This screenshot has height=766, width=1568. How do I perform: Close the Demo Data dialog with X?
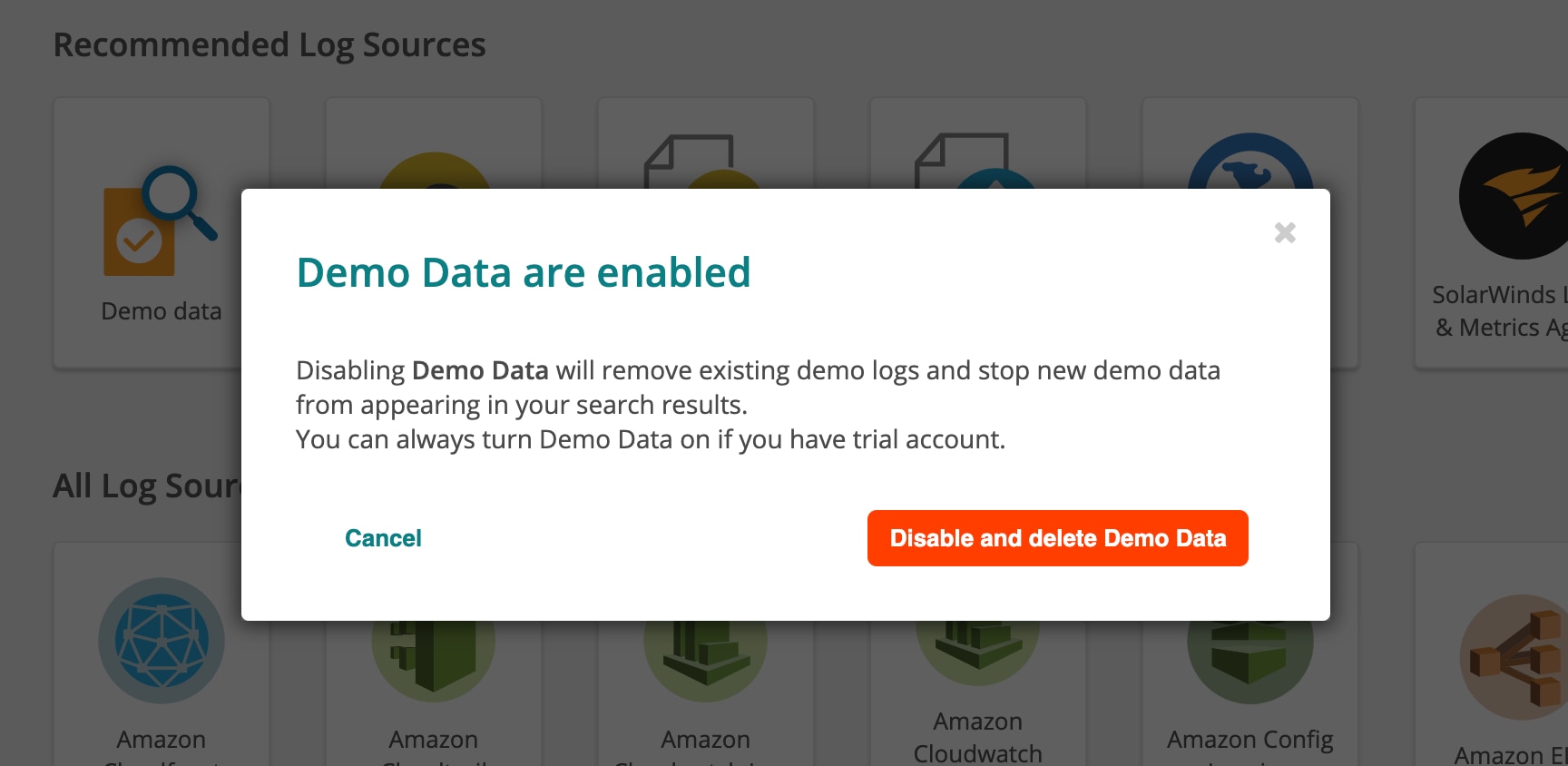pos(1285,233)
